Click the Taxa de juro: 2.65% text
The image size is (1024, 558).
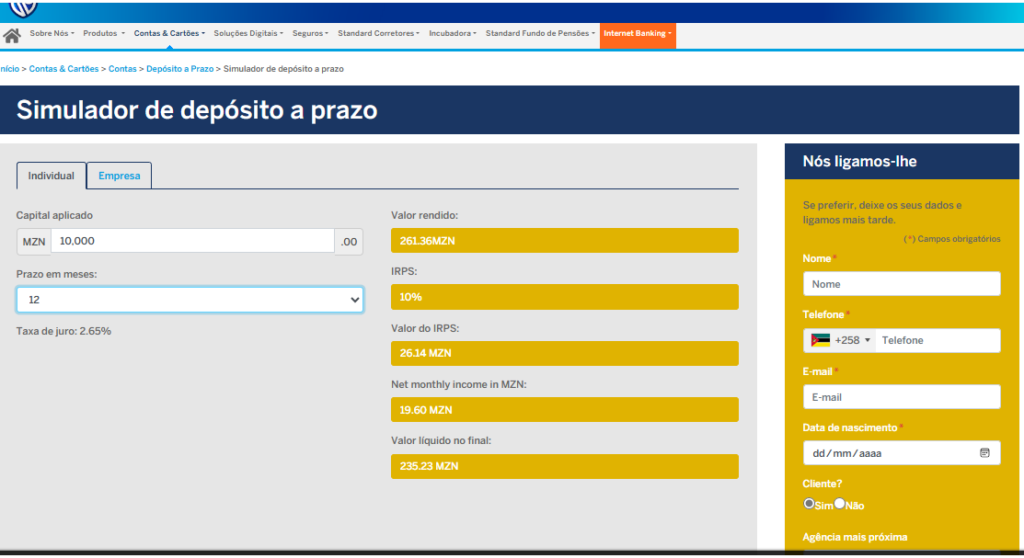click(x=63, y=331)
